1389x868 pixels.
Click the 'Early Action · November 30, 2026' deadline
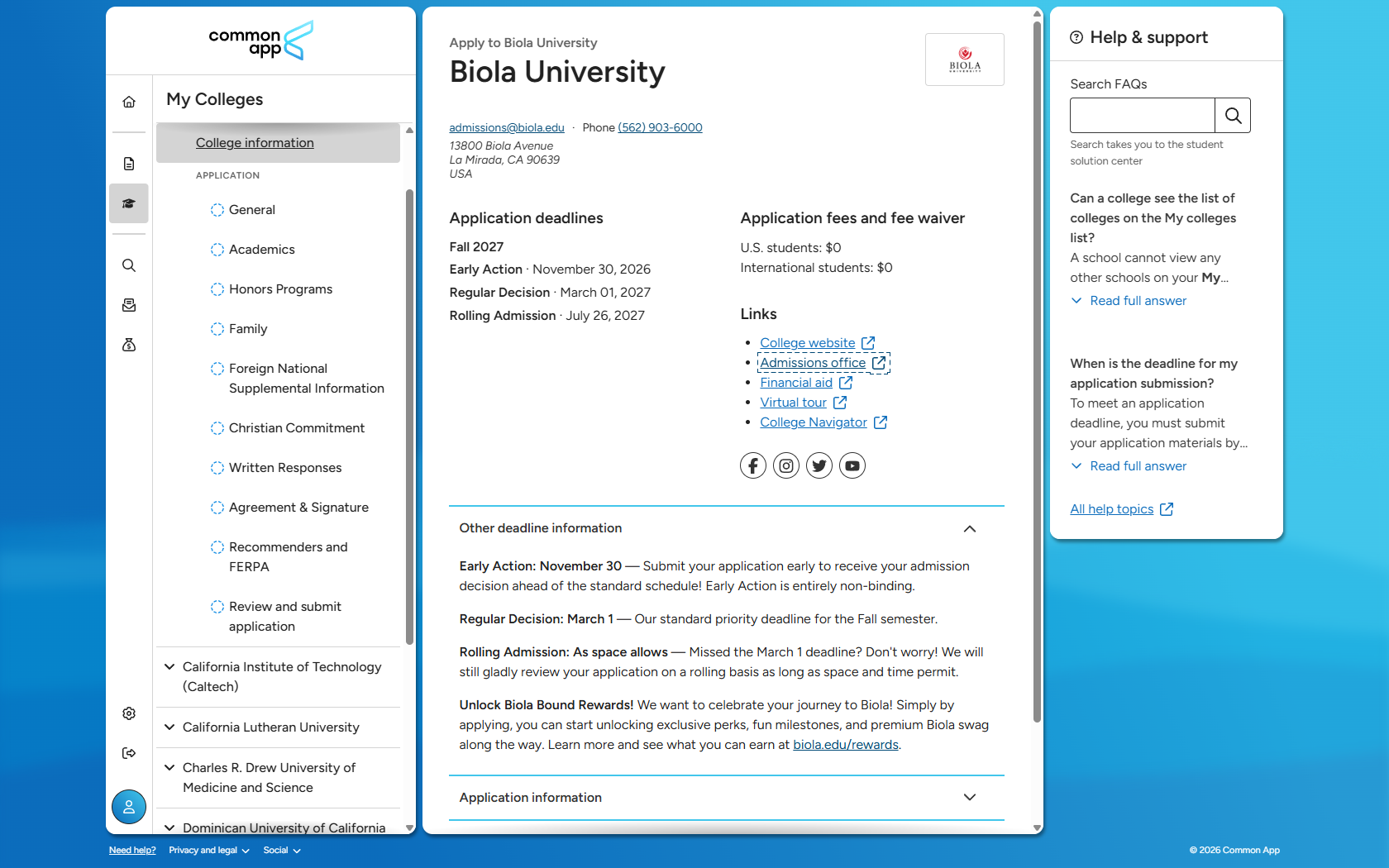550,269
